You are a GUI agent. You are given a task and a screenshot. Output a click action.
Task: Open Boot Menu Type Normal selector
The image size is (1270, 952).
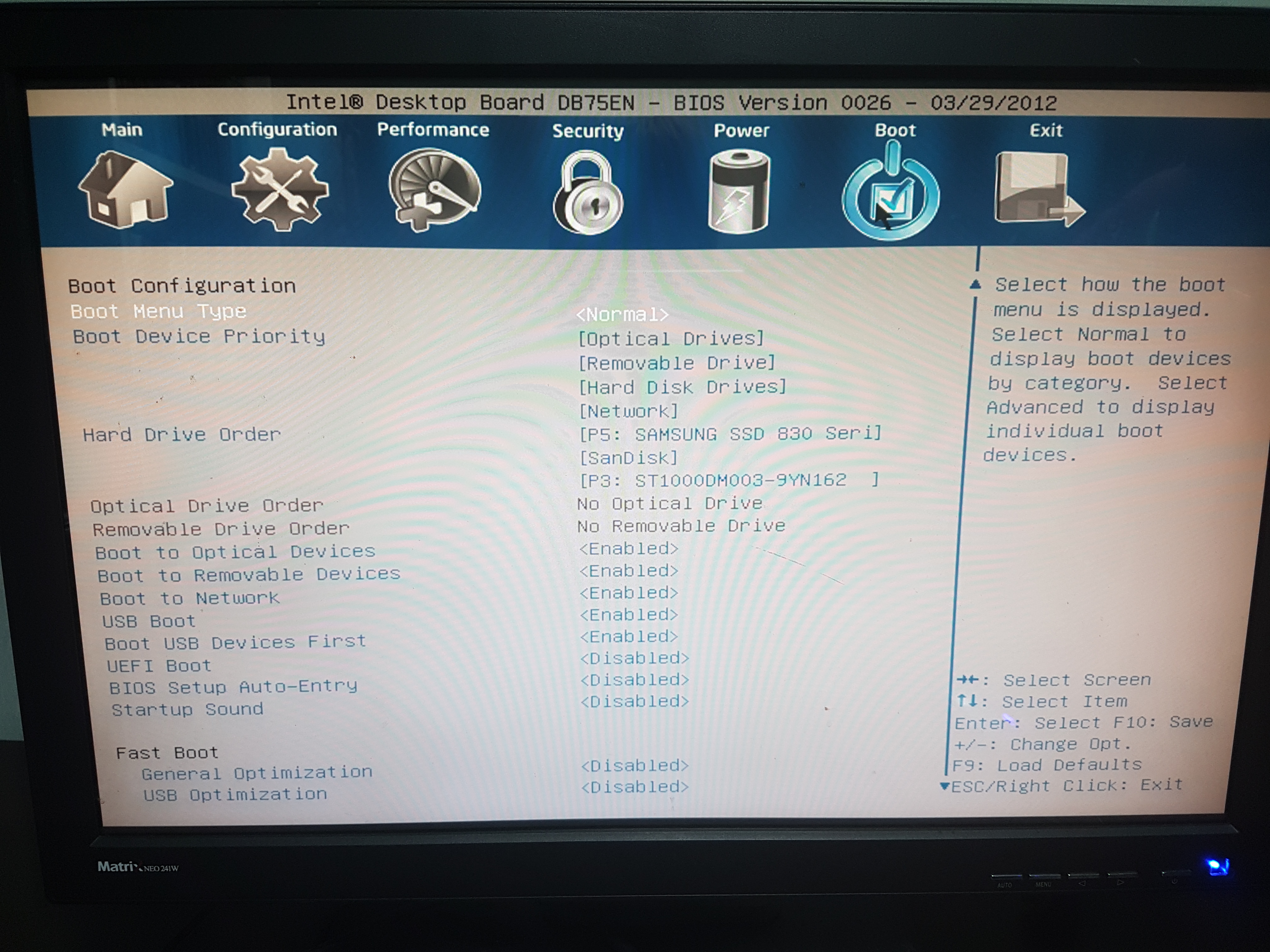coord(622,314)
